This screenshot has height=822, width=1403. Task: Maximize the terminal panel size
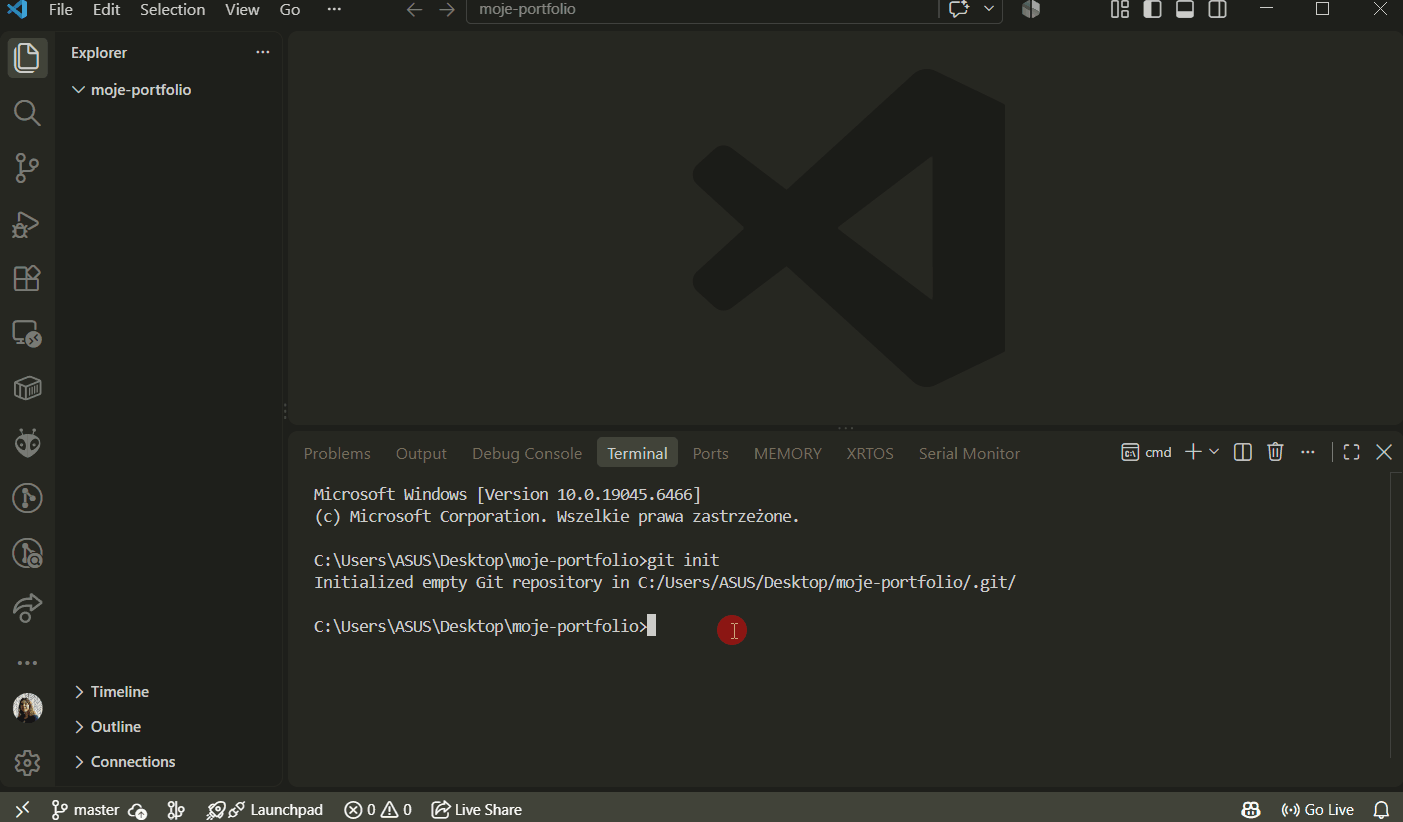coord(1351,452)
